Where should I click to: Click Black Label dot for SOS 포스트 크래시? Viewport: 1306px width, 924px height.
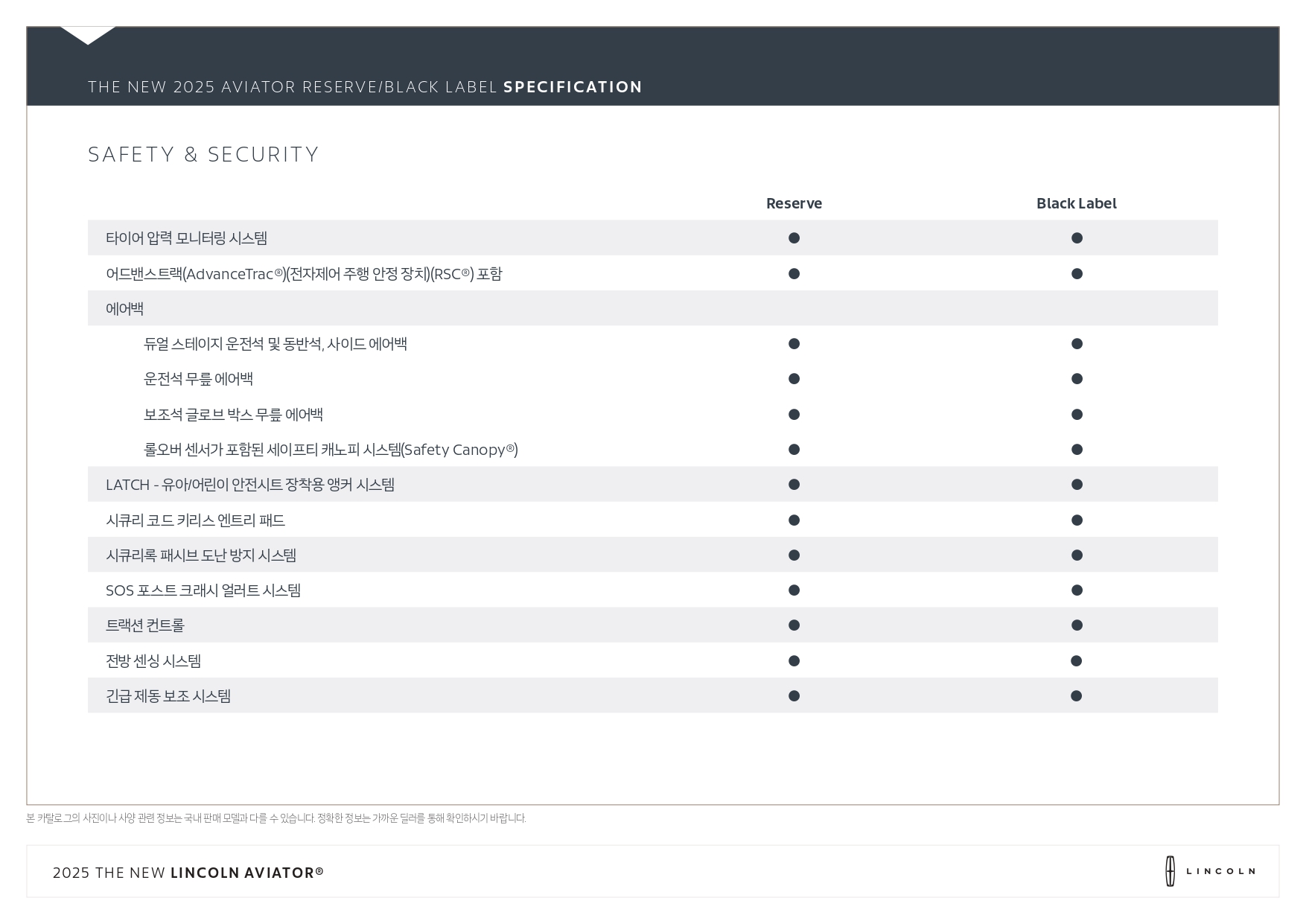(1077, 590)
